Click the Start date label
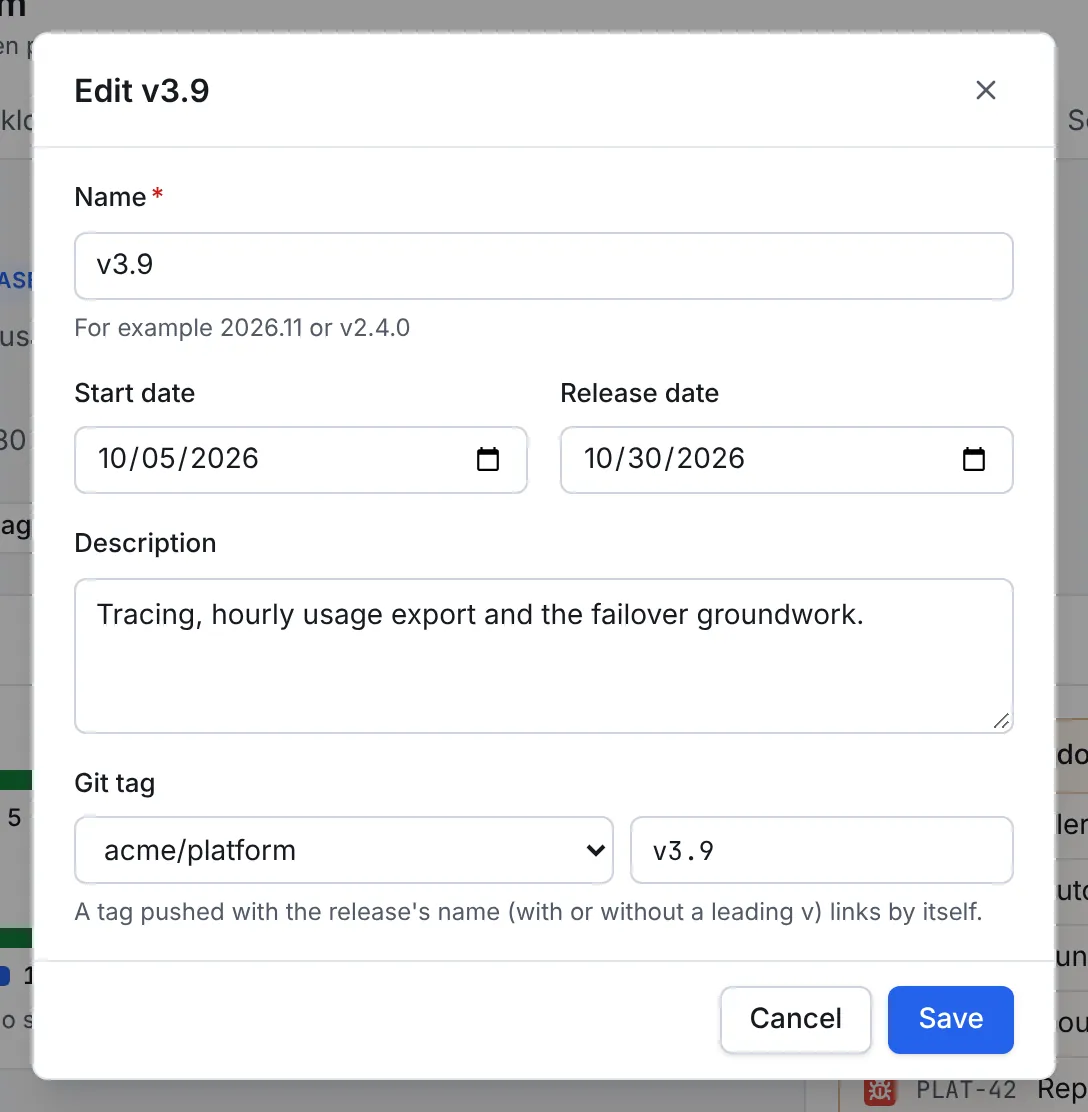The image size is (1088, 1112). pos(135,393)
